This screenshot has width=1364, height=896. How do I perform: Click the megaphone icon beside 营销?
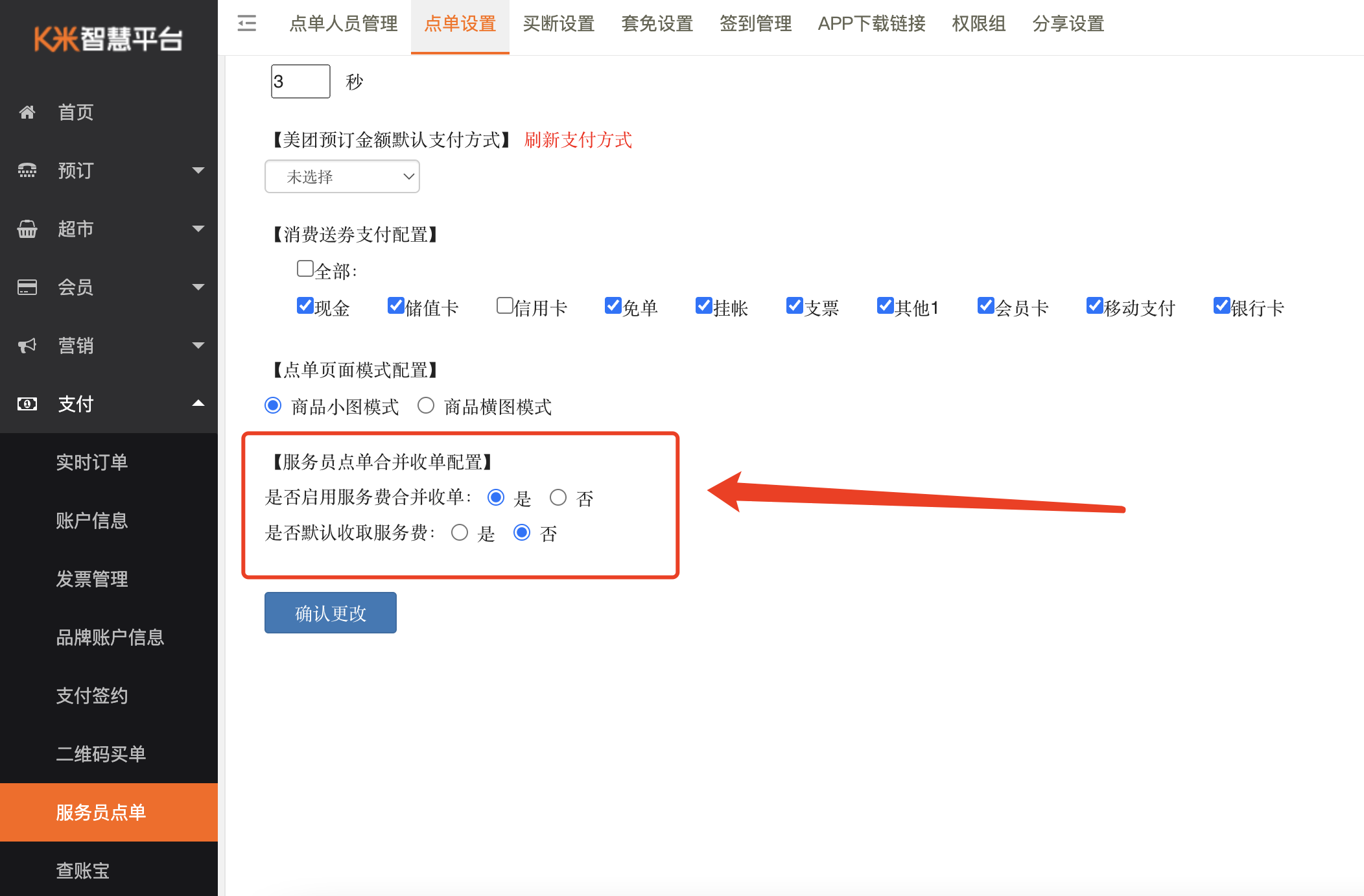tap(27, 346)
